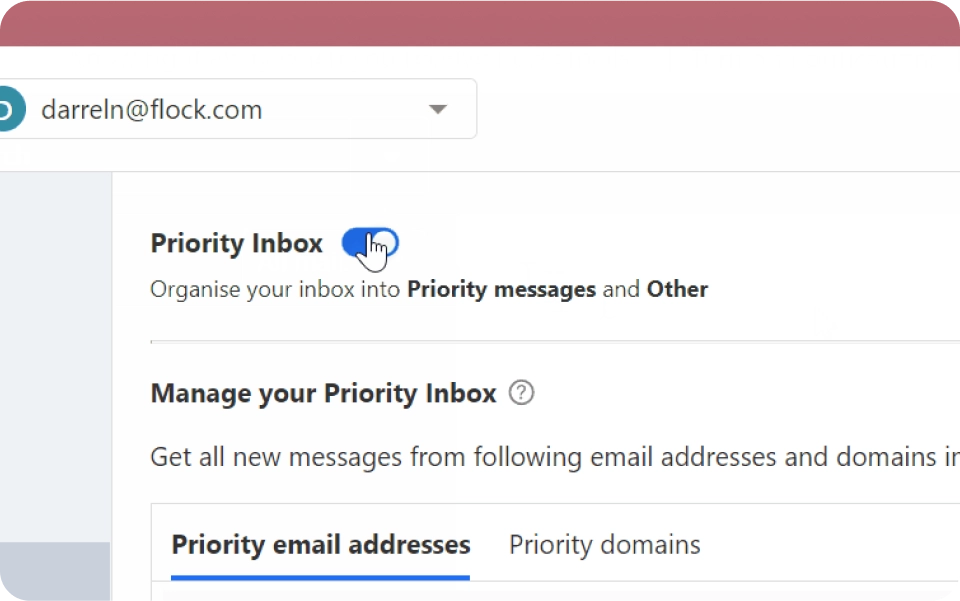Switch to the Priority domains tab
The width and height of the screenshot is (960, 601).
[x=604, y=545]
